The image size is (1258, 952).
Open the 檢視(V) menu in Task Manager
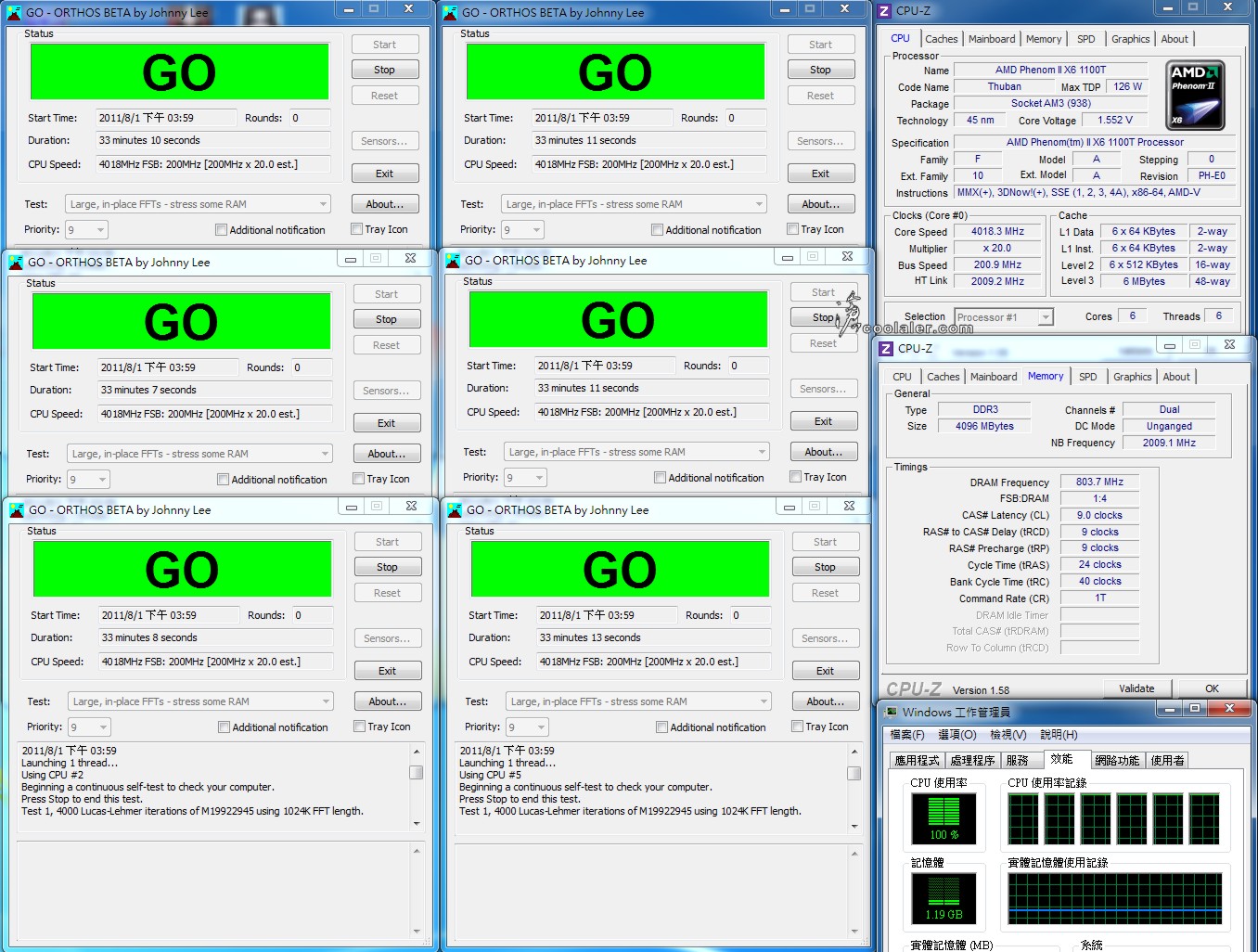[x=1008, y=734]
